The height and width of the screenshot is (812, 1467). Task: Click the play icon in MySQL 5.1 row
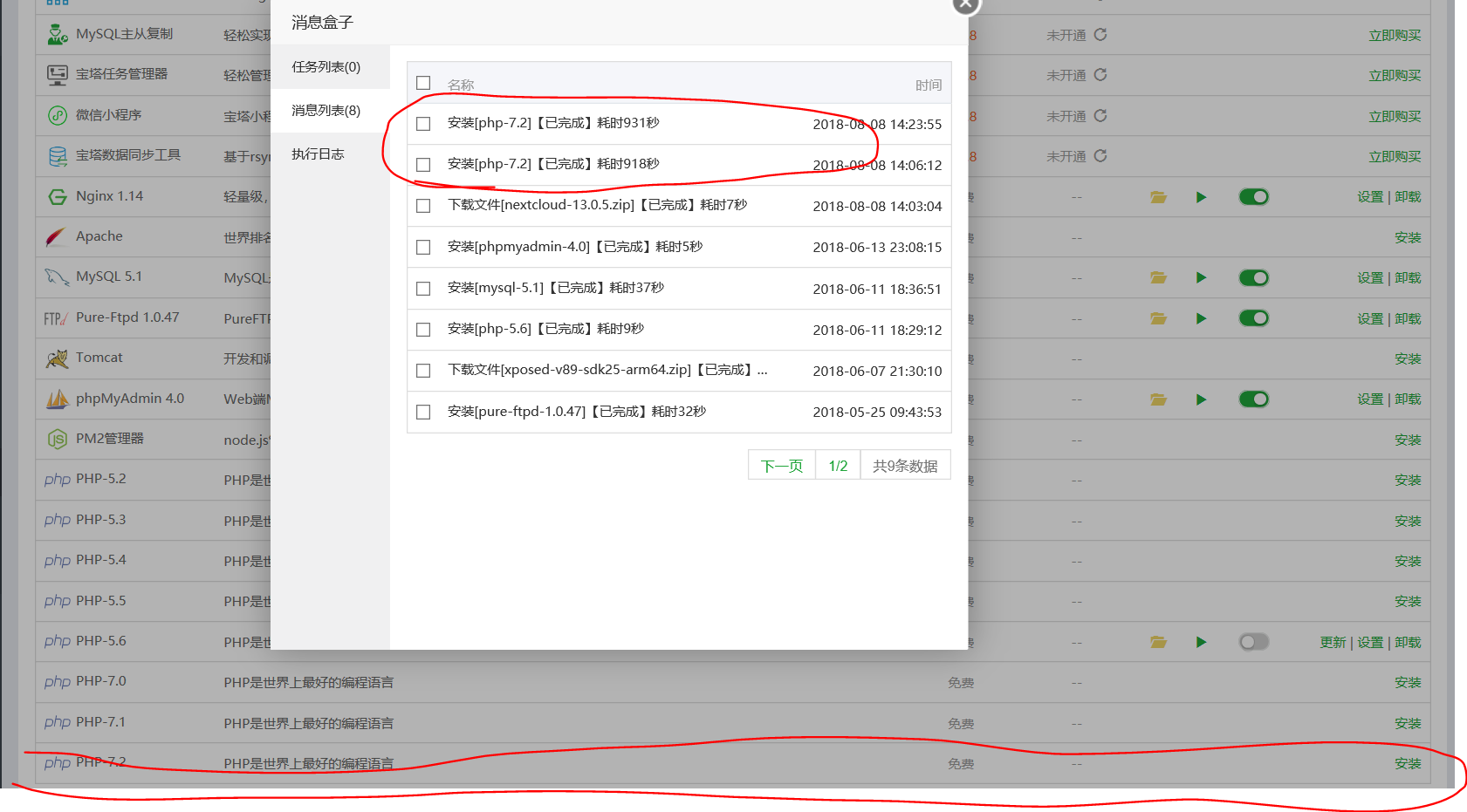tap(1202, 277)
